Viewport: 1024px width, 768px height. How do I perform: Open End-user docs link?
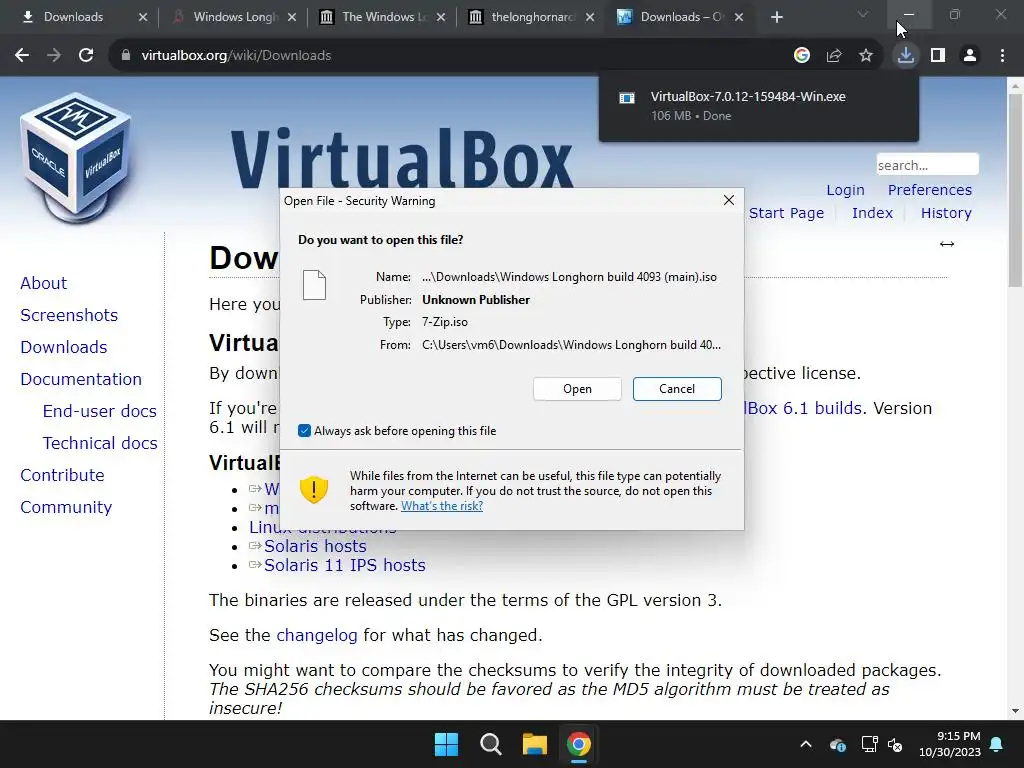click(x=100, y=411)
